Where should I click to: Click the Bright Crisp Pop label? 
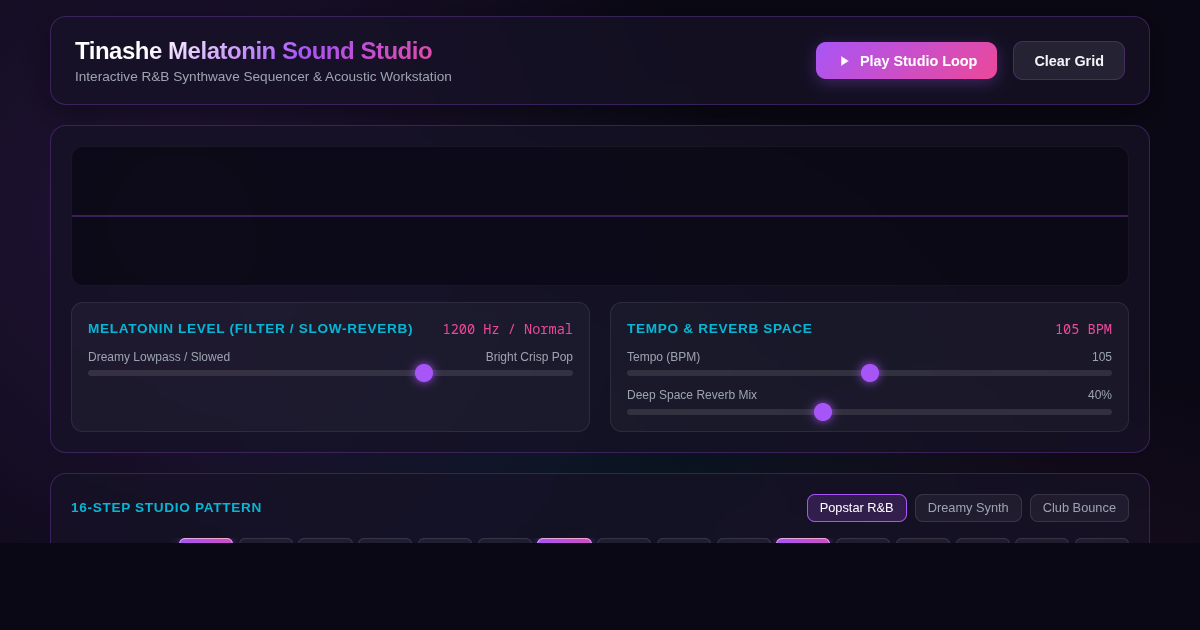(x=529, y=357)
